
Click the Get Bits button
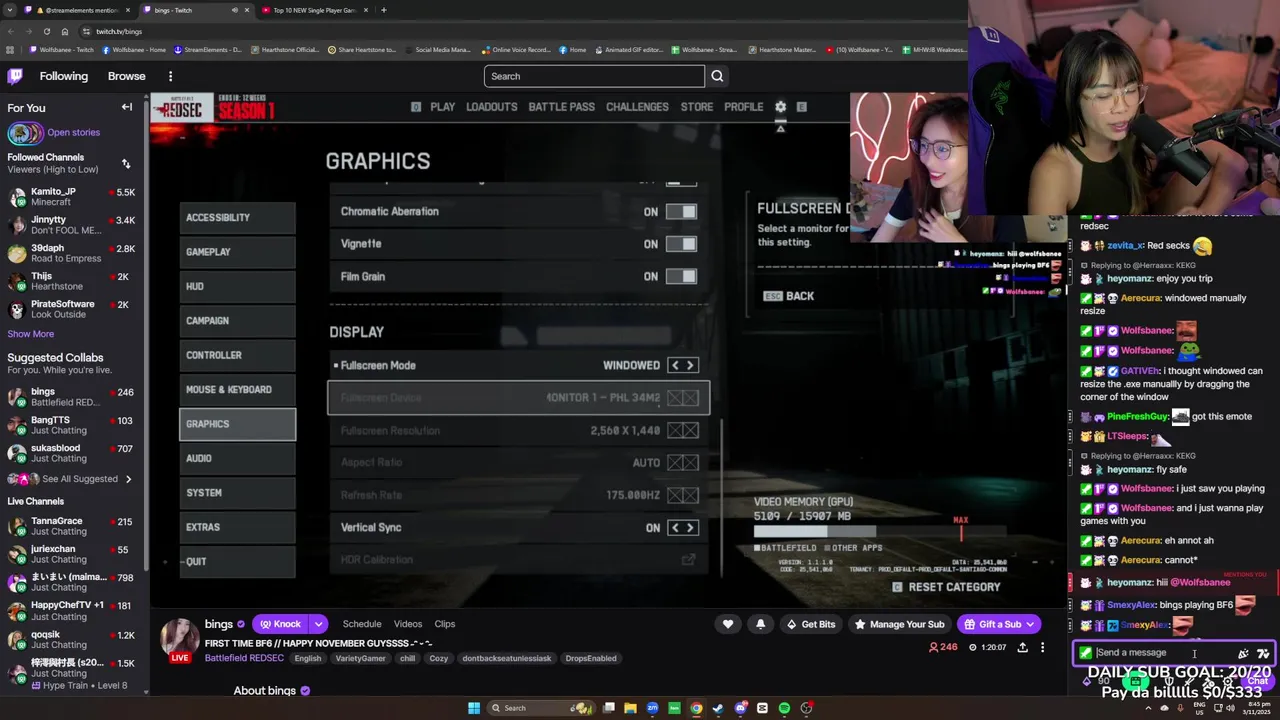[810, 624]
